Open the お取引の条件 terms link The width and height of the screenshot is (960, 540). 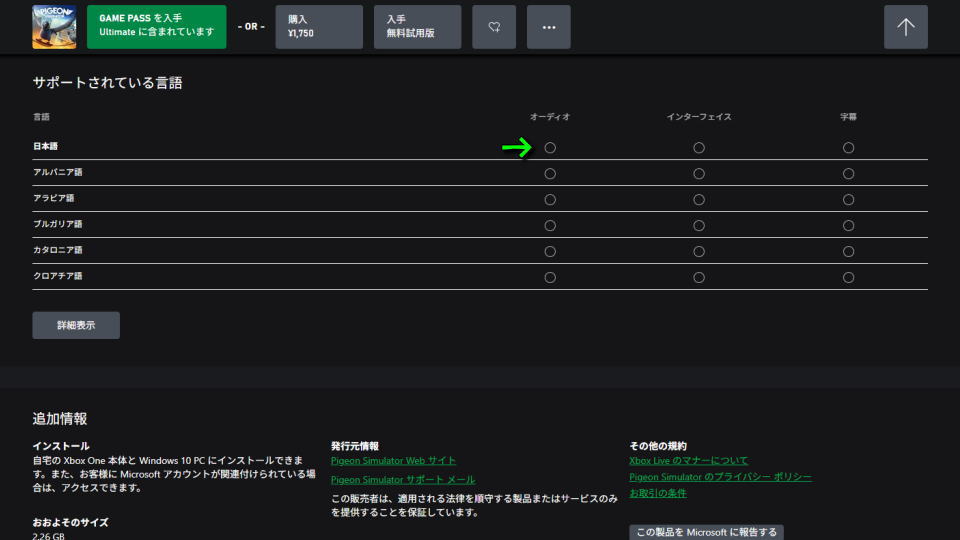657,494
